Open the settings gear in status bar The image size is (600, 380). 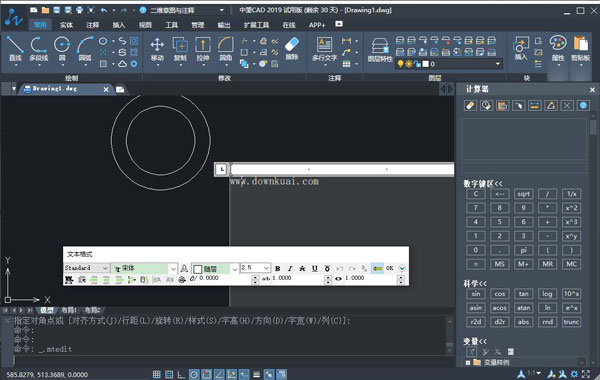[x=574, y=373]
